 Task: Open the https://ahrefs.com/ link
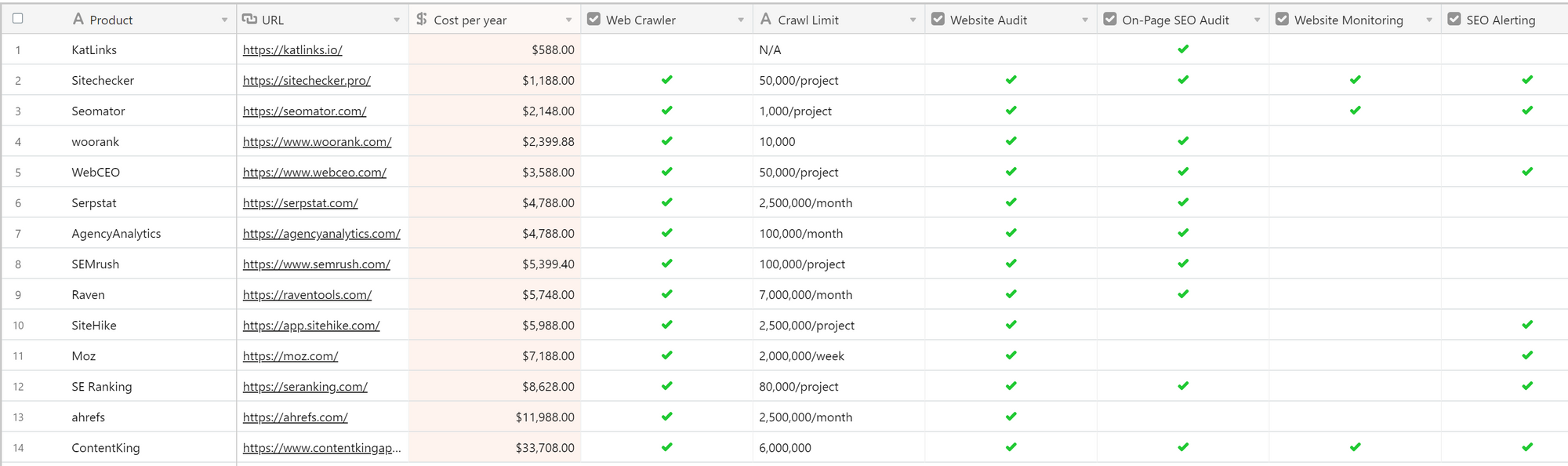click(295, 417)
